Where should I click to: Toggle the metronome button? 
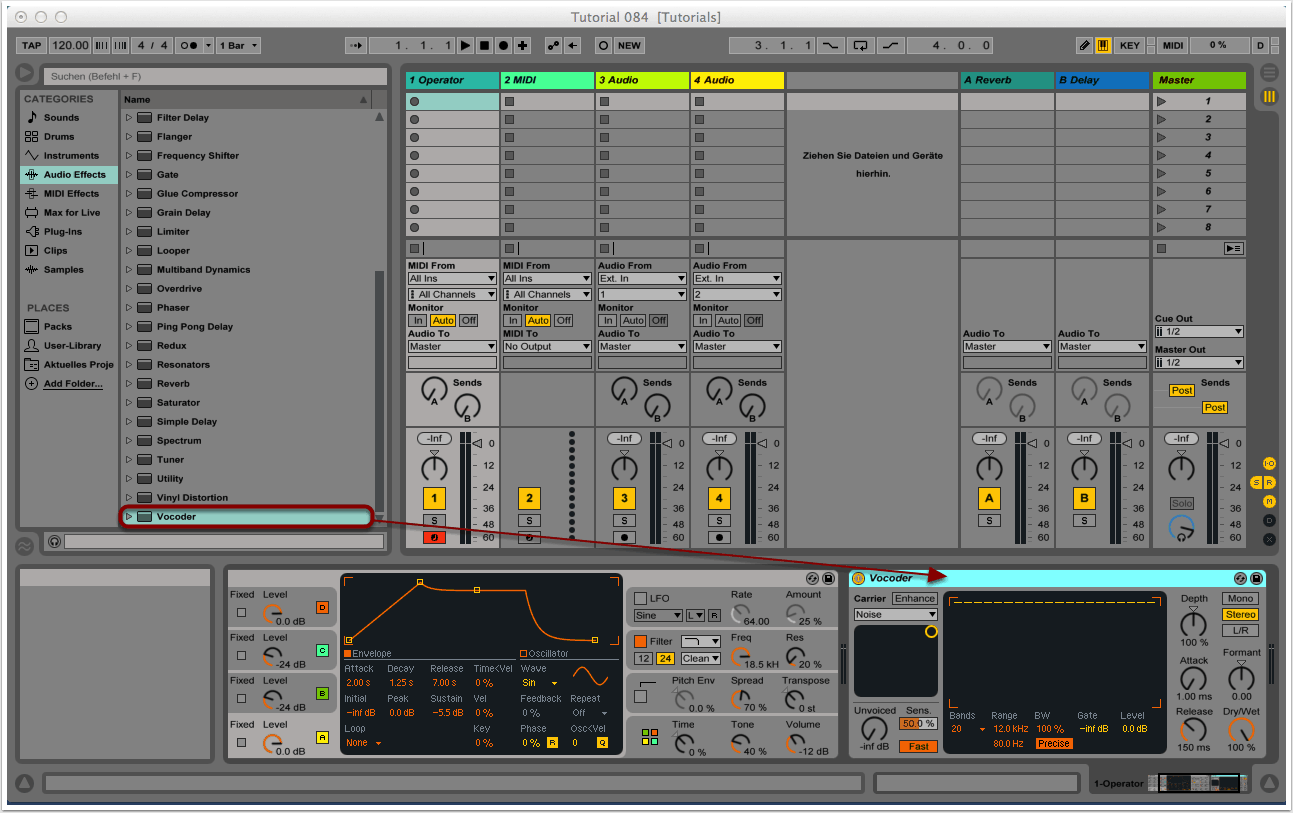coord(187,45)
